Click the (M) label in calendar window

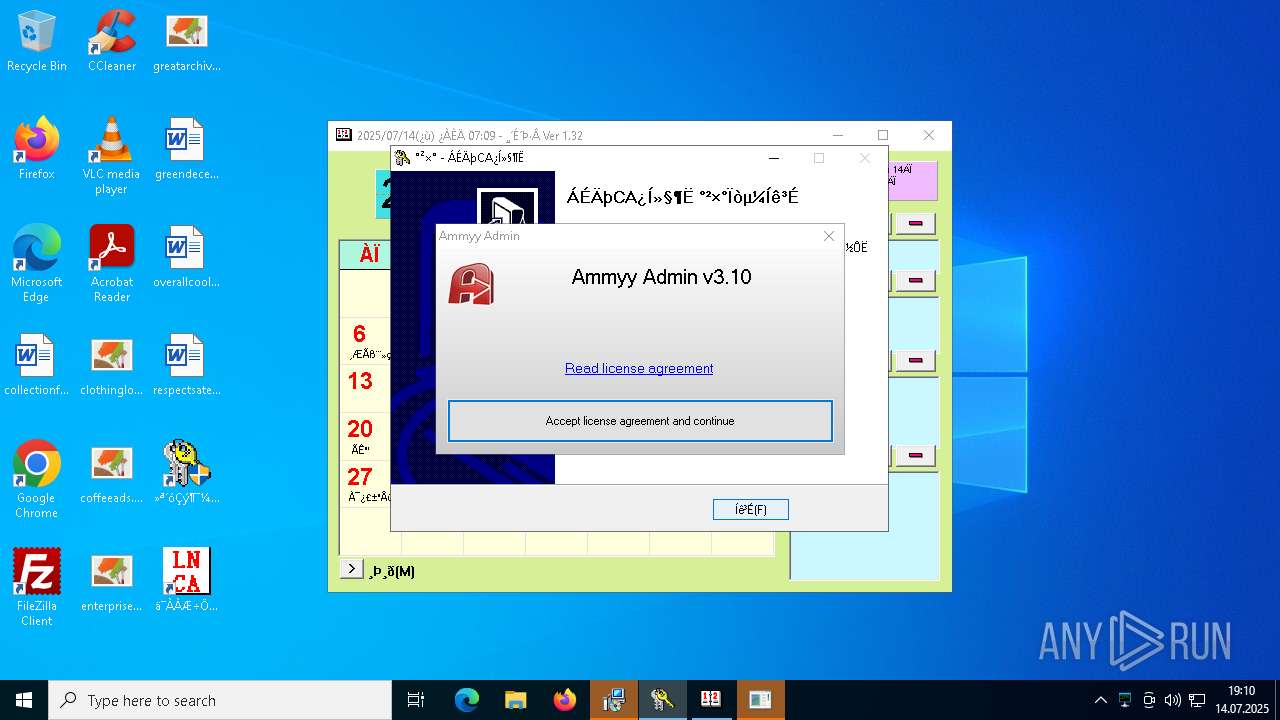pyautogui.click(x=392, y=571)
